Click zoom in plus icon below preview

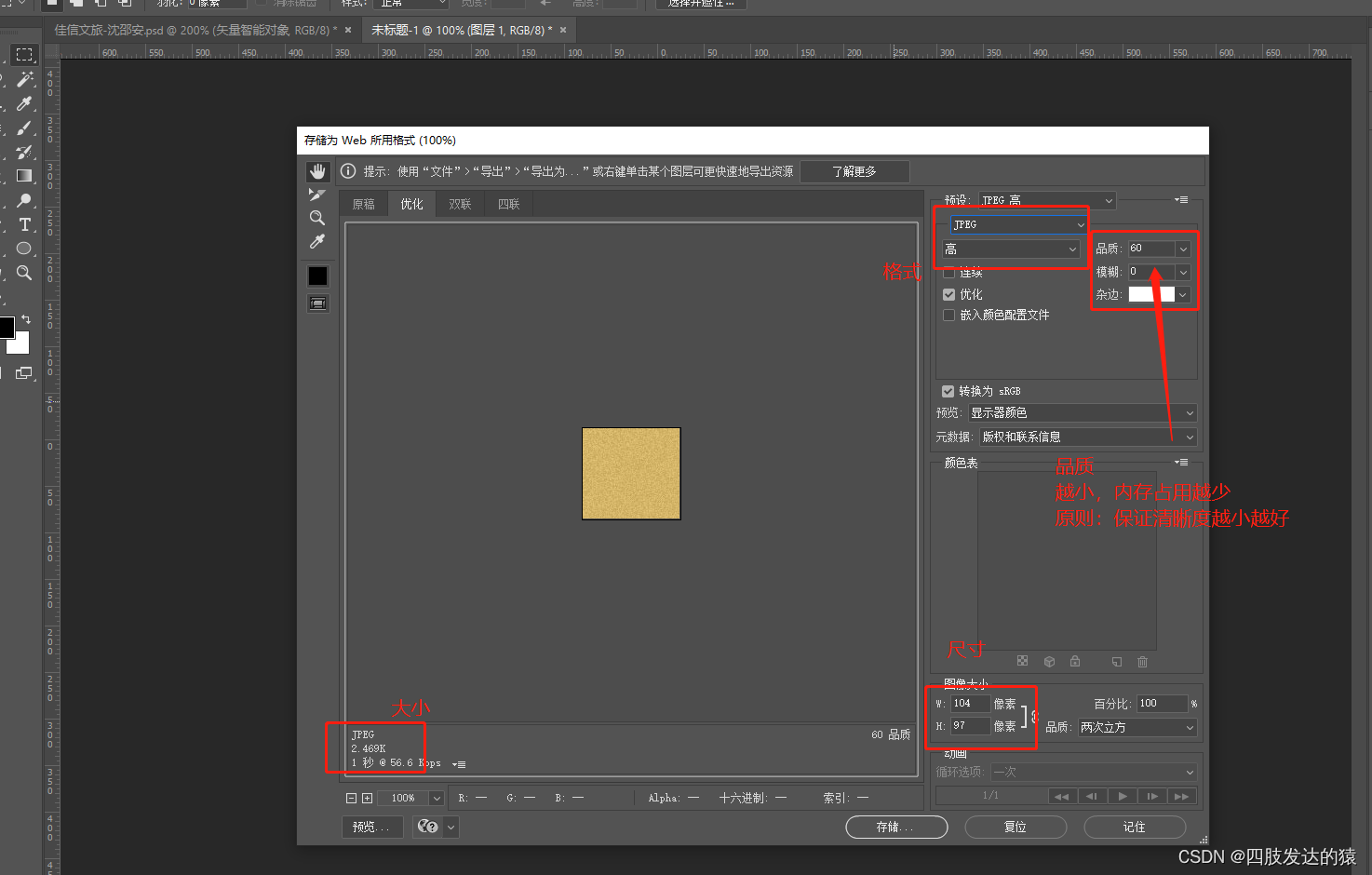click(x=367, y=798)
